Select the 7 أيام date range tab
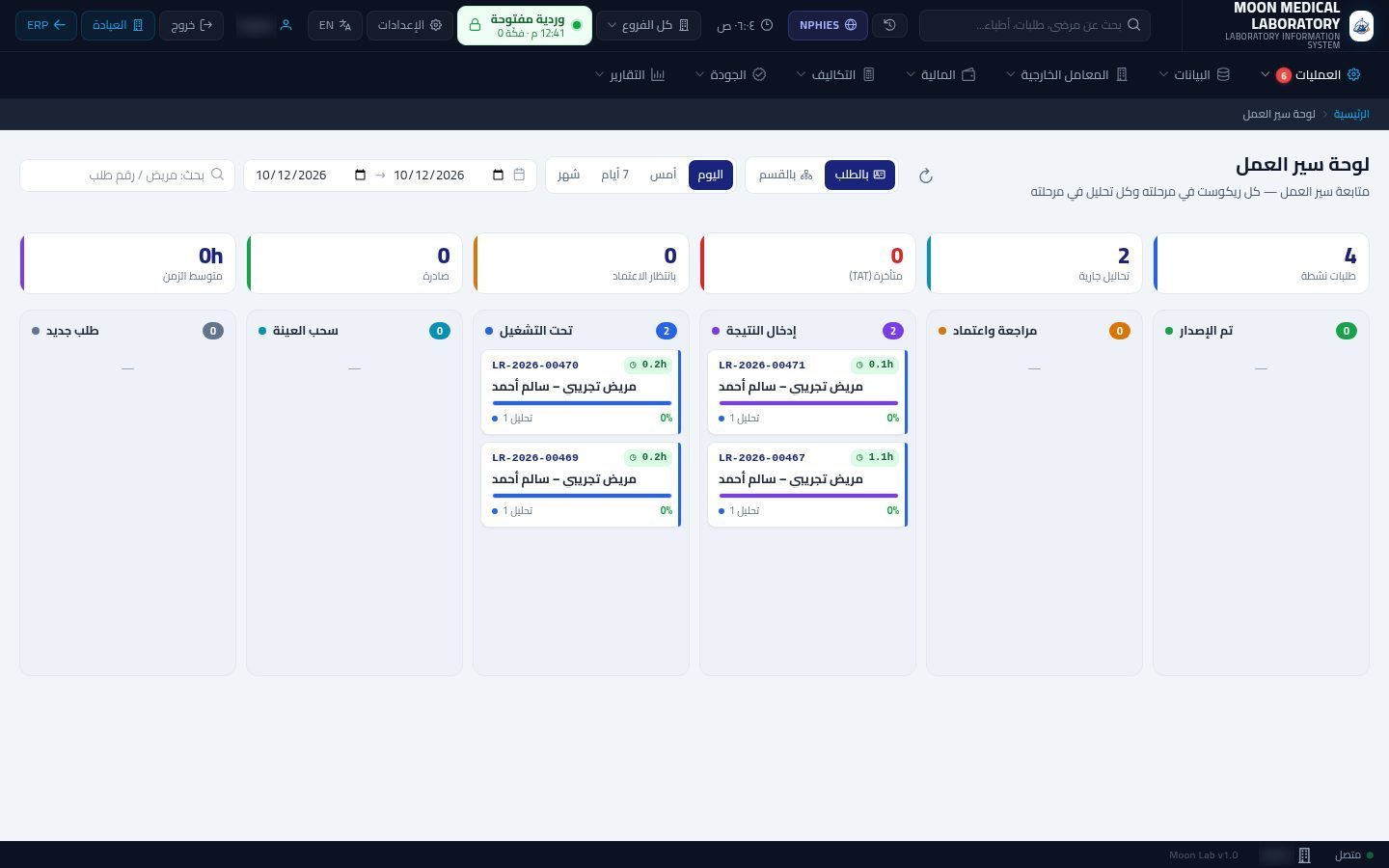The height and width of the screenshot is (868, 1389). 614,175
